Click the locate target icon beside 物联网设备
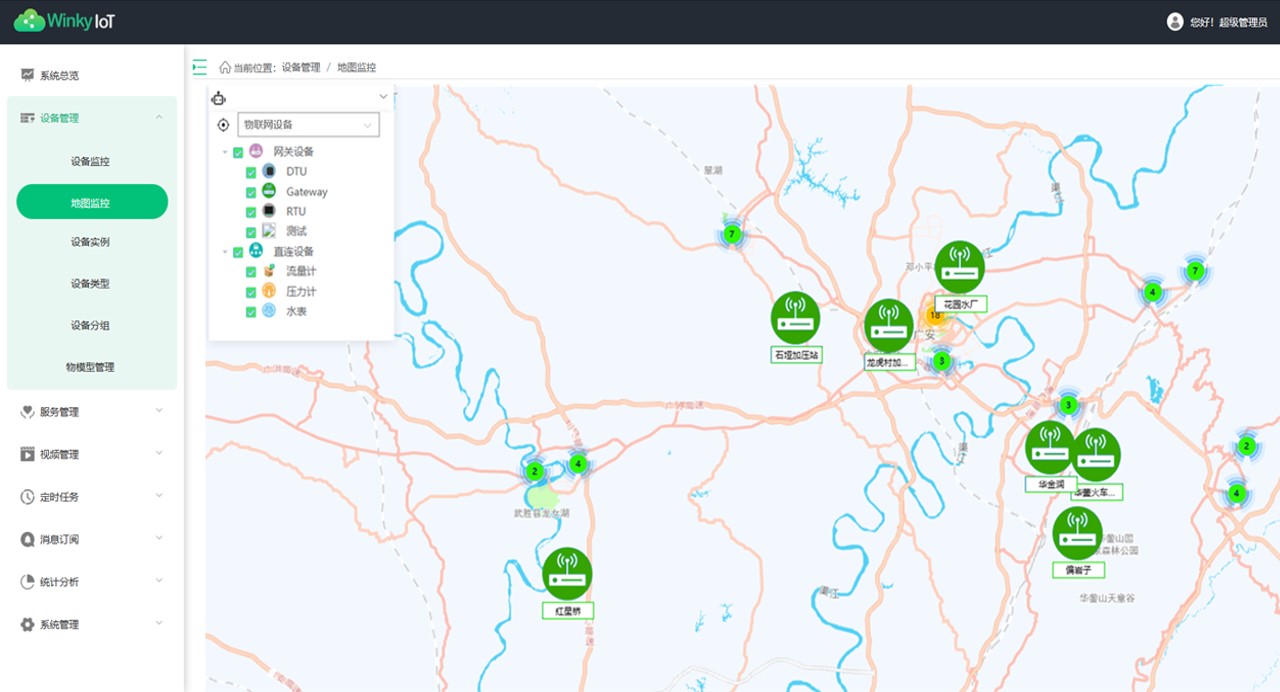The height and width of the screenshot is (692, 1280). (223, 125)
